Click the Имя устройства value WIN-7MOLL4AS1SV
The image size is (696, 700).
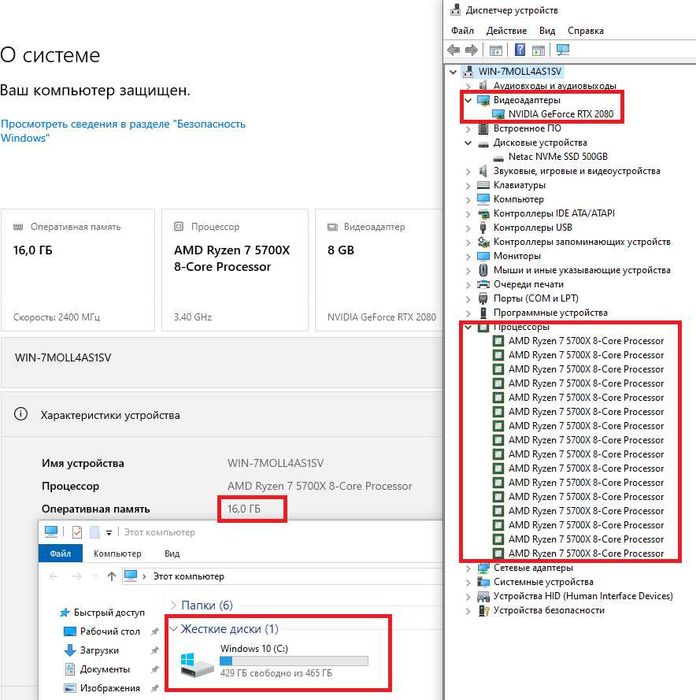[275, 463]
